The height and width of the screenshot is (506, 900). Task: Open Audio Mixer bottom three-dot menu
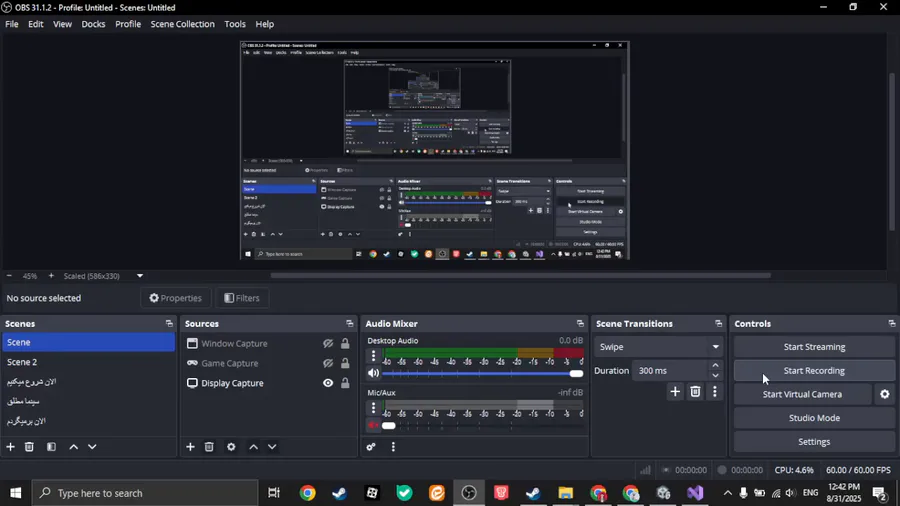pyautogui.click(x=393, y=446)
